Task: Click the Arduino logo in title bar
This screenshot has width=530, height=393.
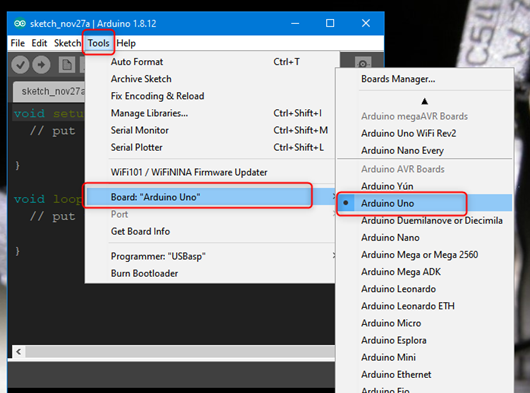Action: tap(20, 23)
